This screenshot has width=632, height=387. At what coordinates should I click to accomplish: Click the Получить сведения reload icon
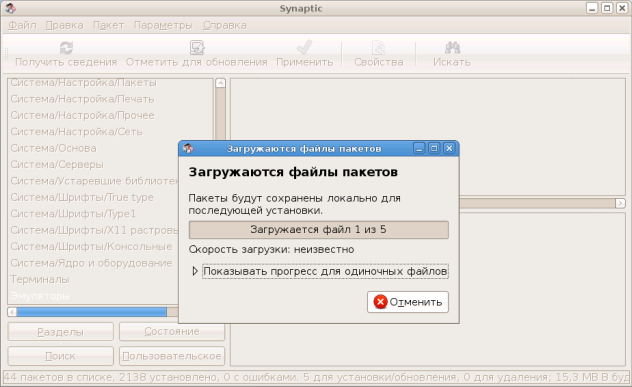point(66,48)
